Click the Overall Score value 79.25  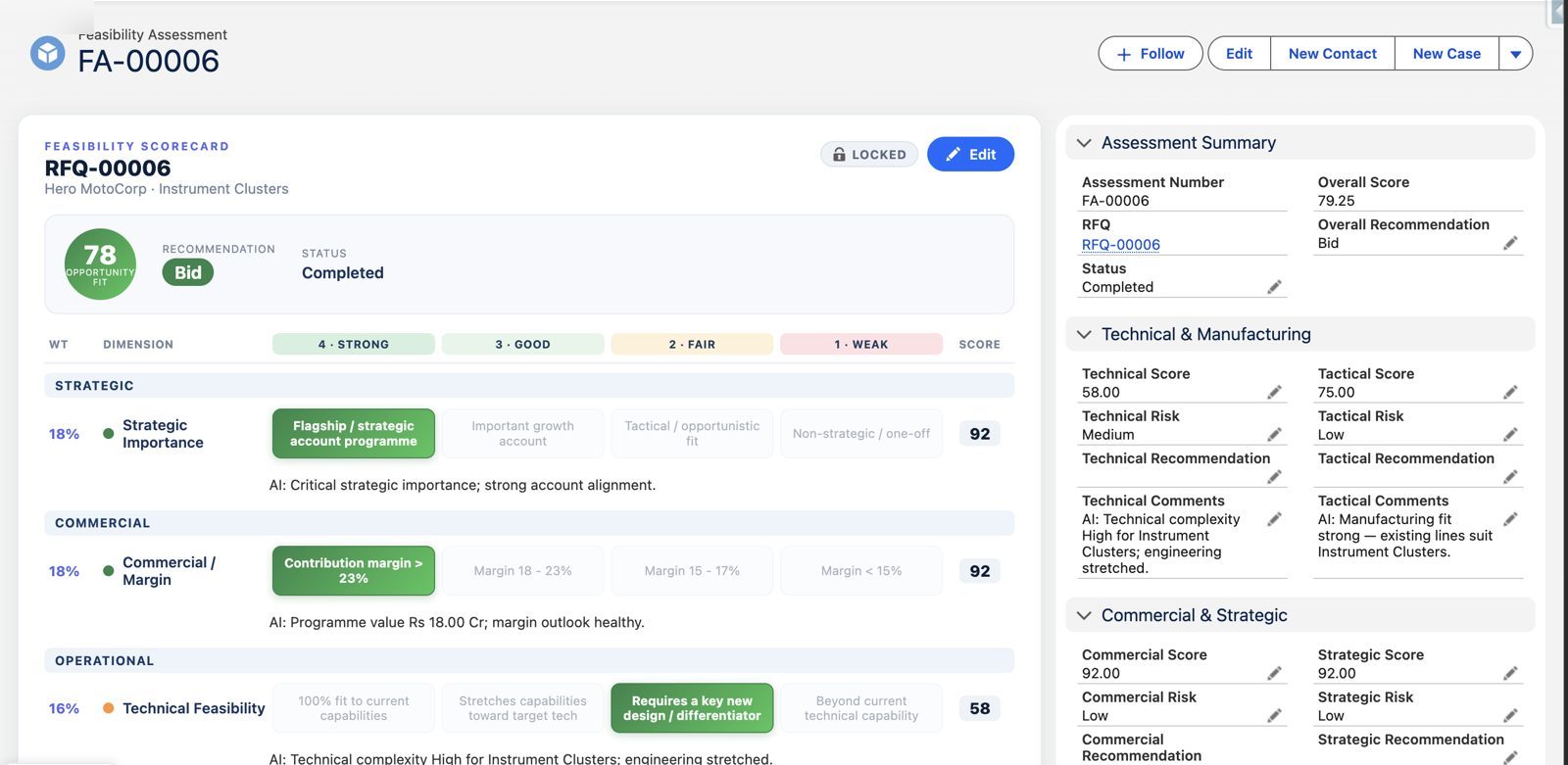tap(1336, 201)
